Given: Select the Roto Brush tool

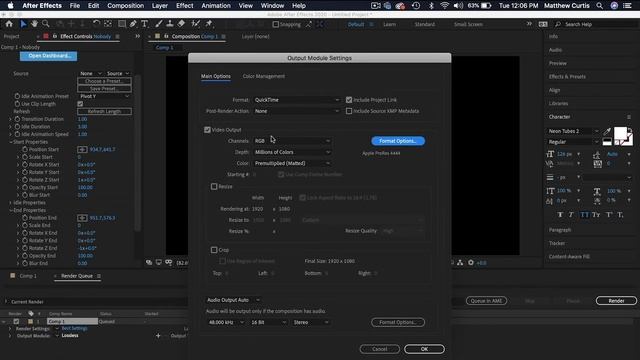Looking at the screenshot, I should 196,24.
